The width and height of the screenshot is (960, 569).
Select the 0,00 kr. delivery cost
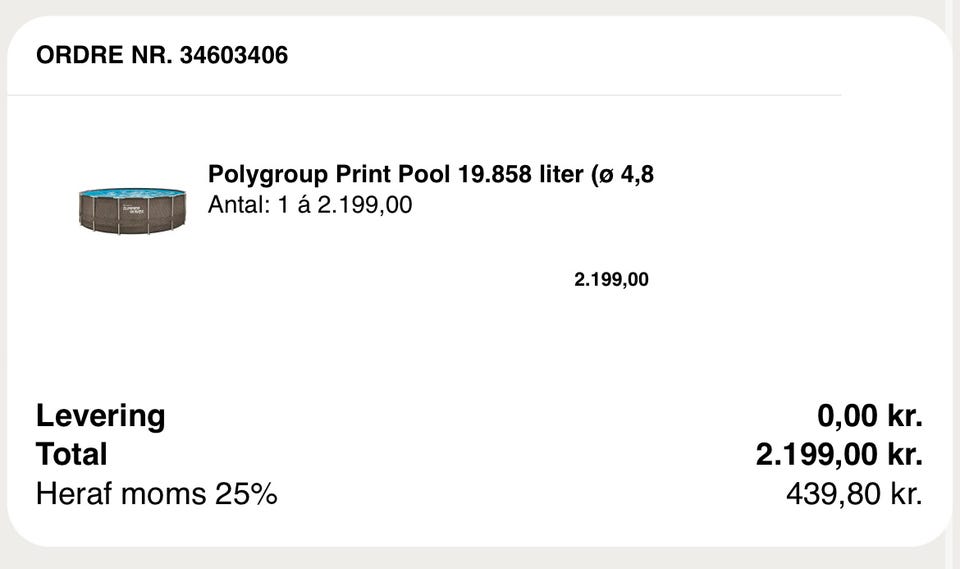869,415
